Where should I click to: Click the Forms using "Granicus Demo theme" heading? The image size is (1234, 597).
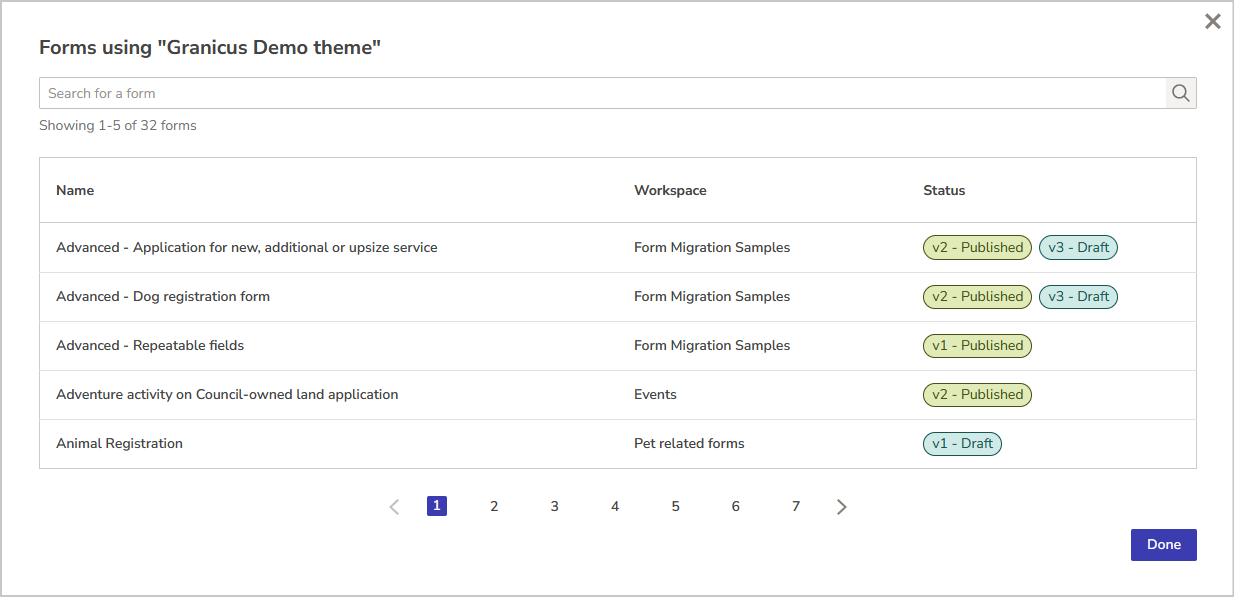210,47
